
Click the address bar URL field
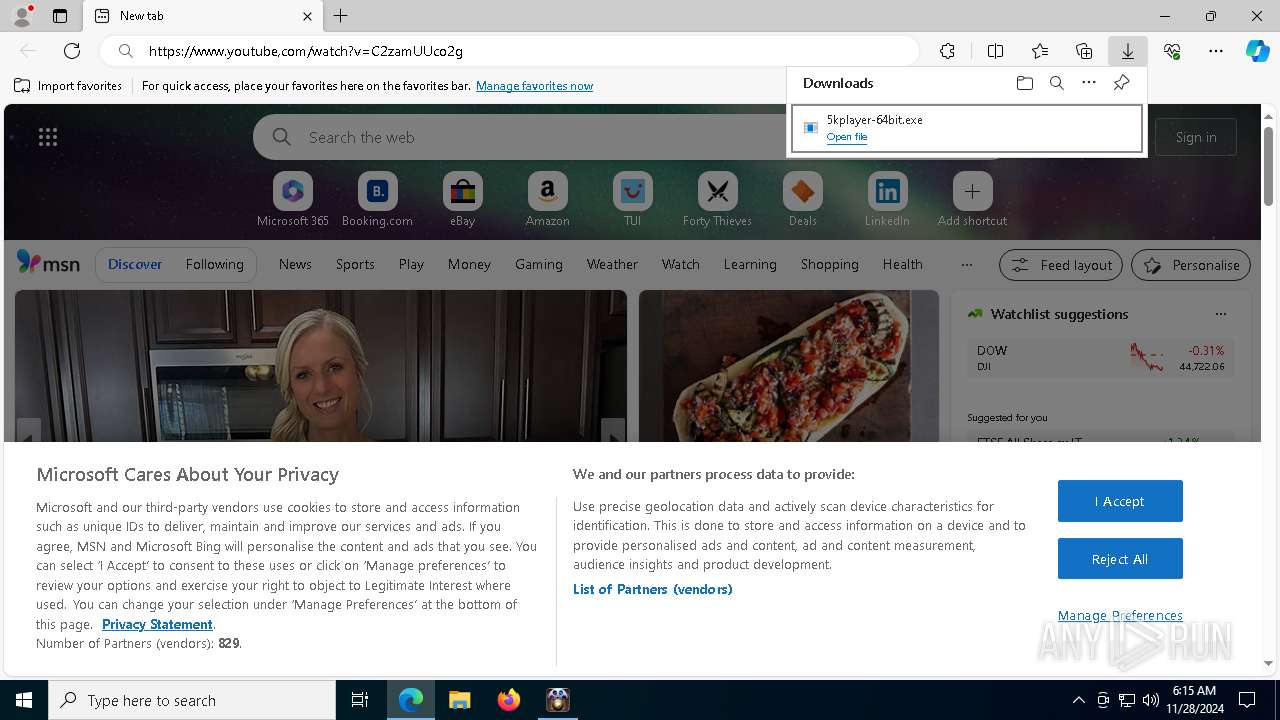point(510,51)
